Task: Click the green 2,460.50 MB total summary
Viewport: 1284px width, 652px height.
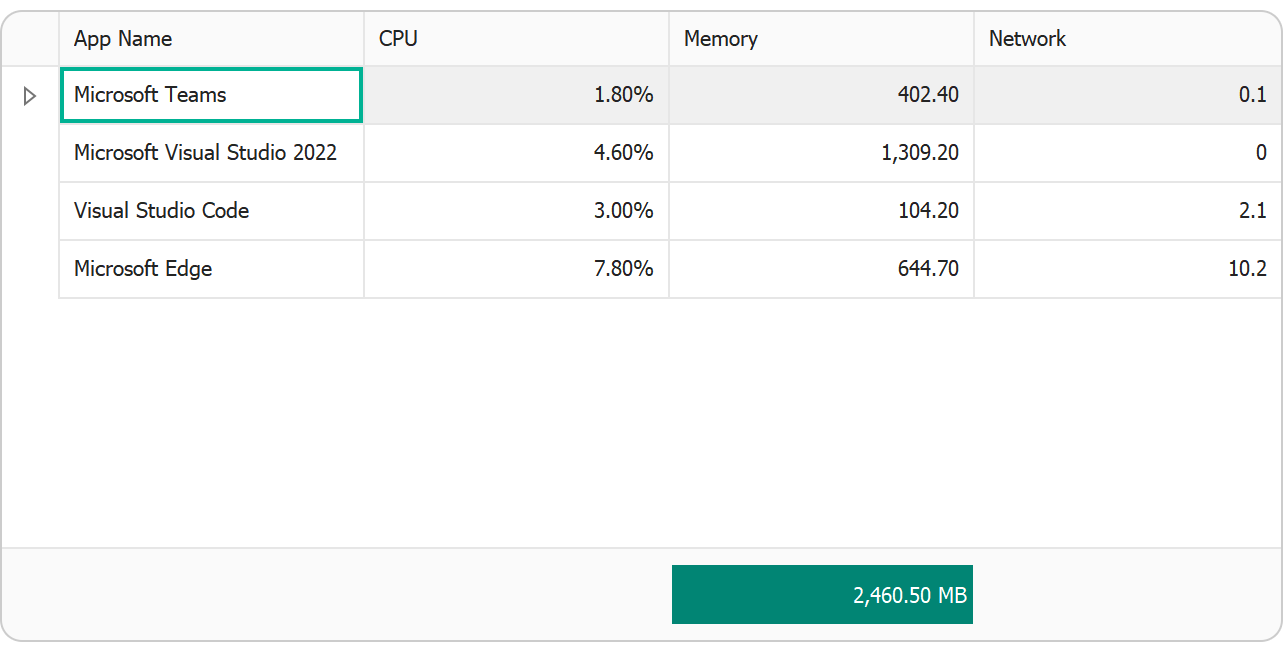Action: (x=822, y=595)
